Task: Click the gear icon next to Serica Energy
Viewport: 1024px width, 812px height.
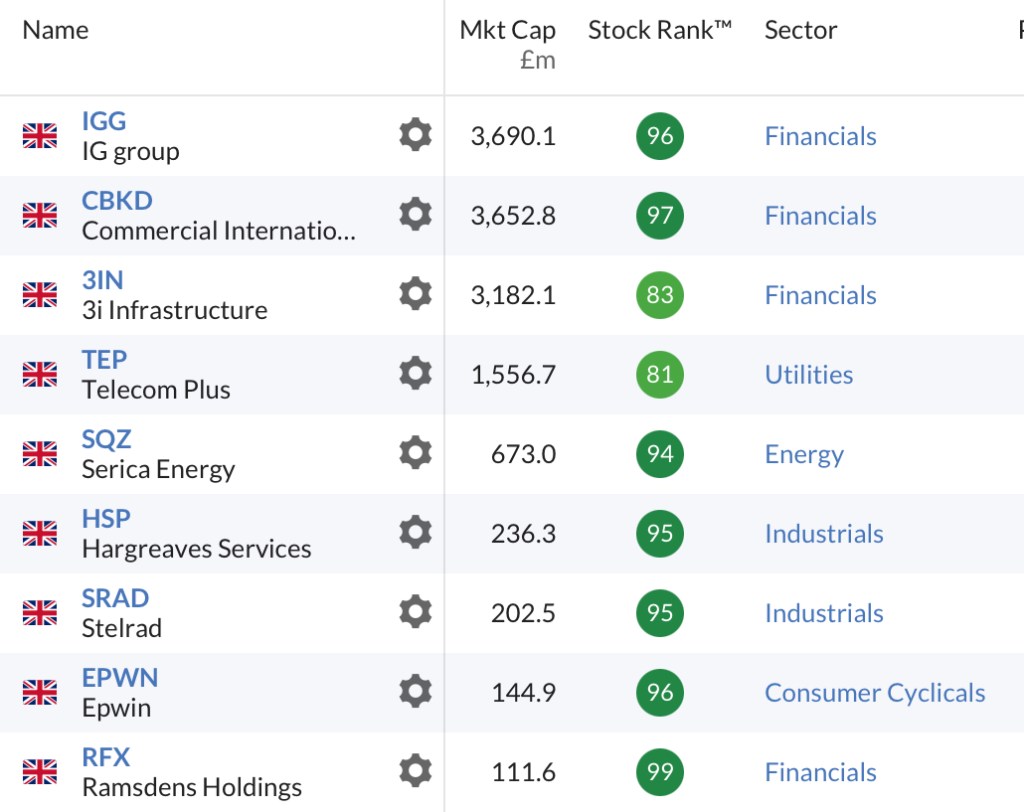Action: 415,453
